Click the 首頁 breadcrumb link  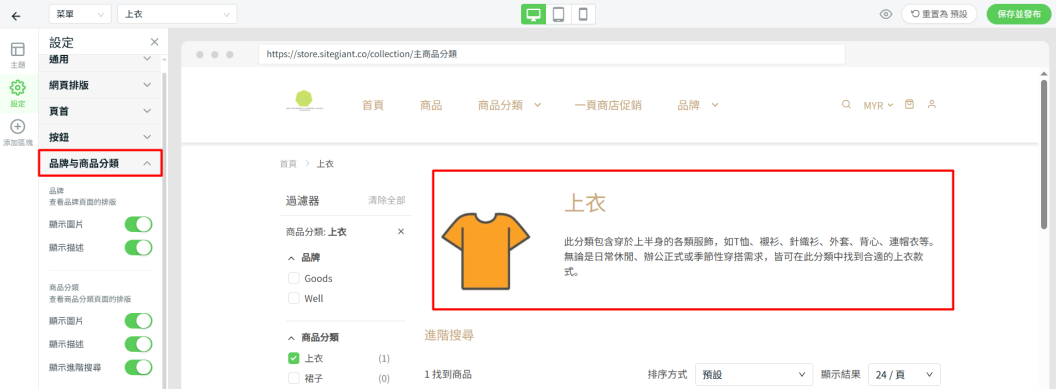(288, 164)
